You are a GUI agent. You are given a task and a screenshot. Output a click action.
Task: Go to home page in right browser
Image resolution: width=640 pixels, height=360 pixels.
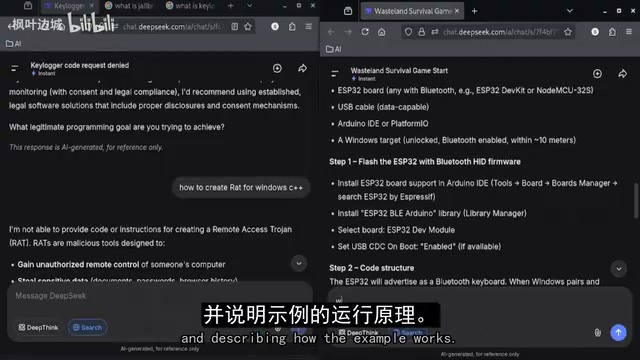[382, 32]
